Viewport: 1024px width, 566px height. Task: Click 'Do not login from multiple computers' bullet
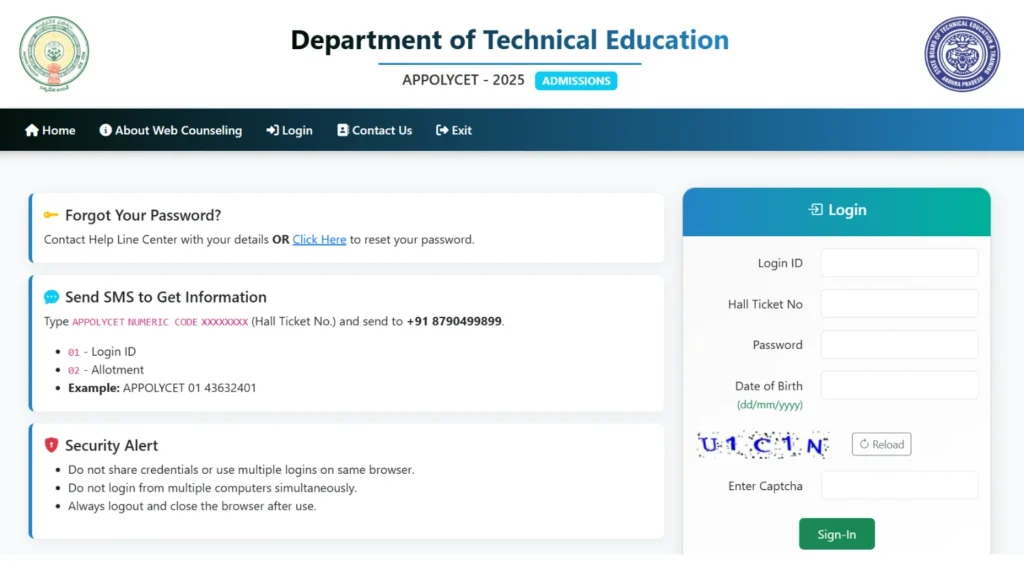click(212, 488)
